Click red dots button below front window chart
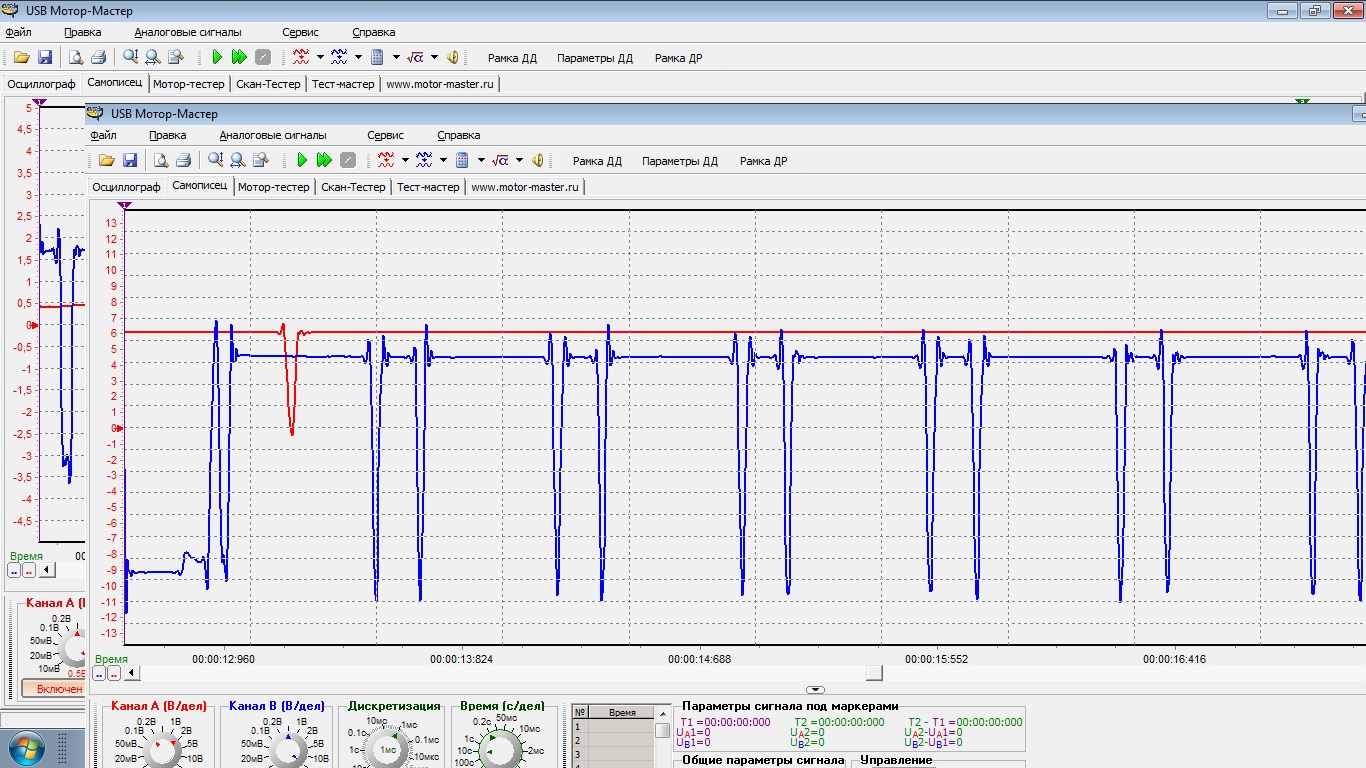This screenshot has height=768, width=1366. (114, 673)
